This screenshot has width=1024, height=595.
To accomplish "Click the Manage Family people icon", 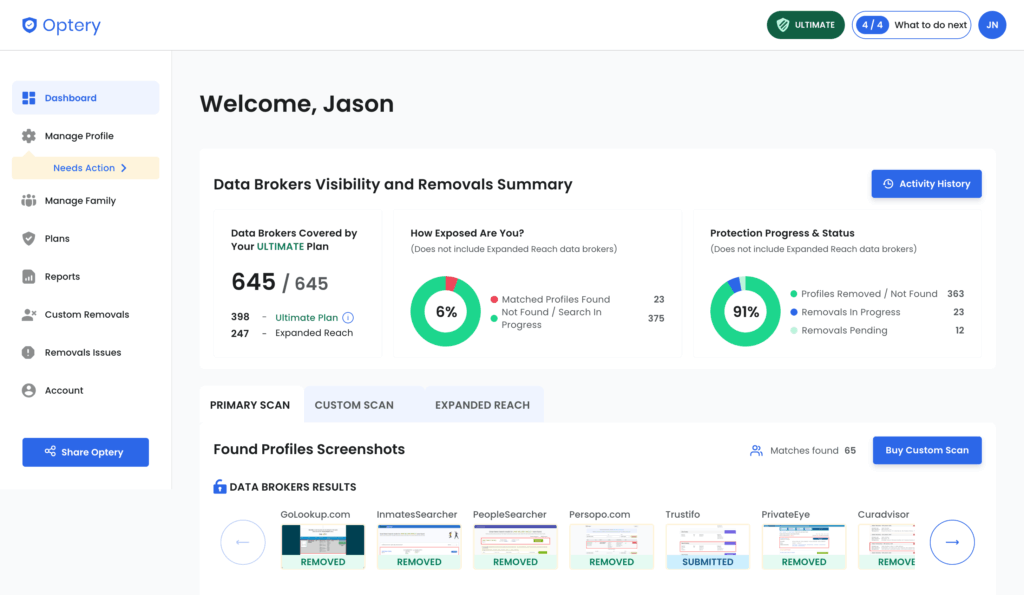I will pos(29,201).
